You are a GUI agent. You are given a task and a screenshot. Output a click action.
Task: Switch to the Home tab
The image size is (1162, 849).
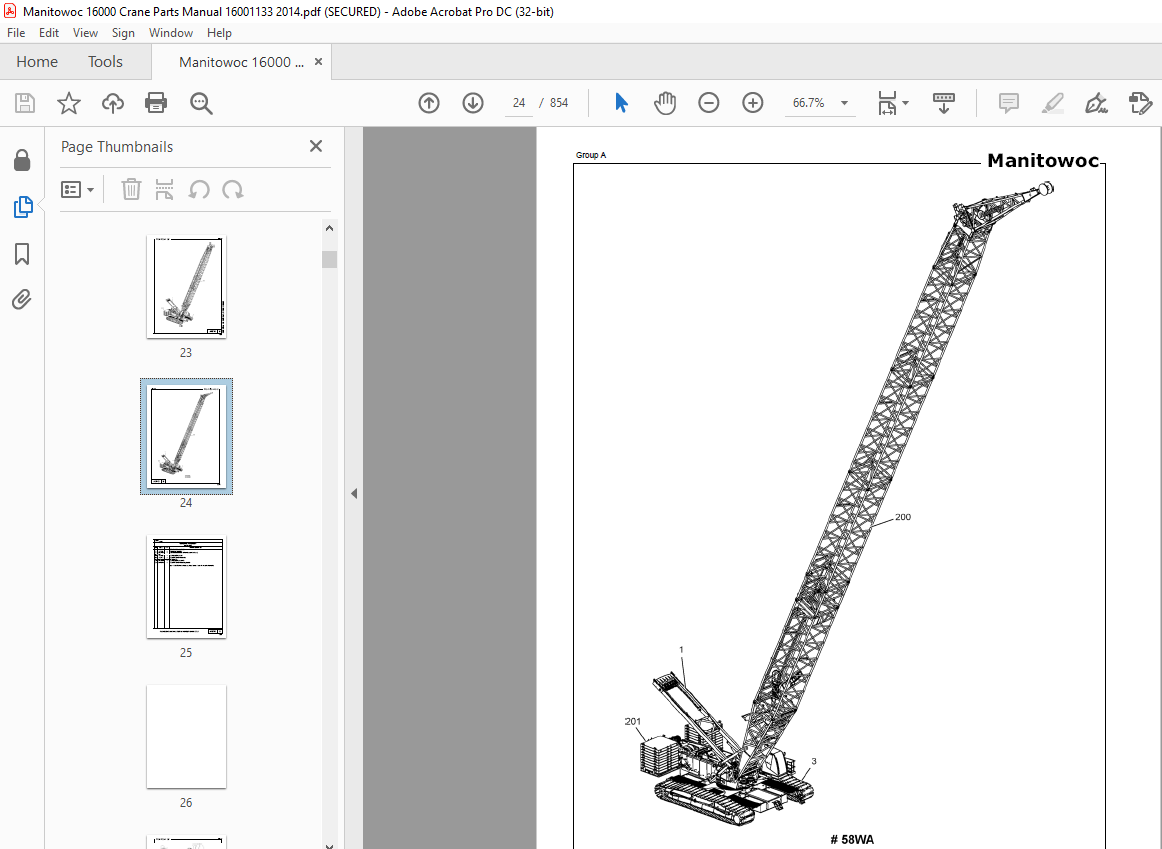(x=37, y=62)
